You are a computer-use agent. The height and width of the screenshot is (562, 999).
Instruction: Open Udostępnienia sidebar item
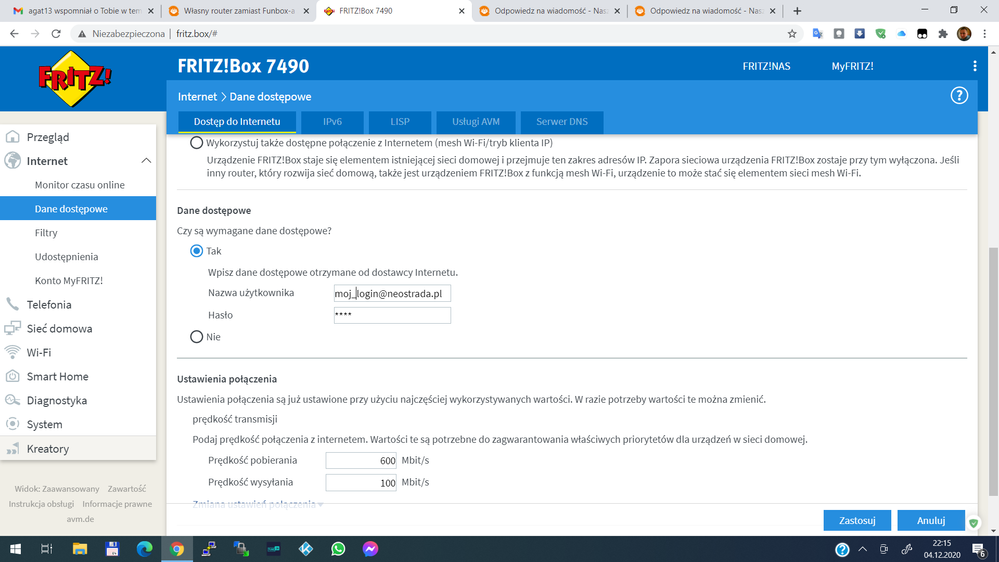(78, 257)
